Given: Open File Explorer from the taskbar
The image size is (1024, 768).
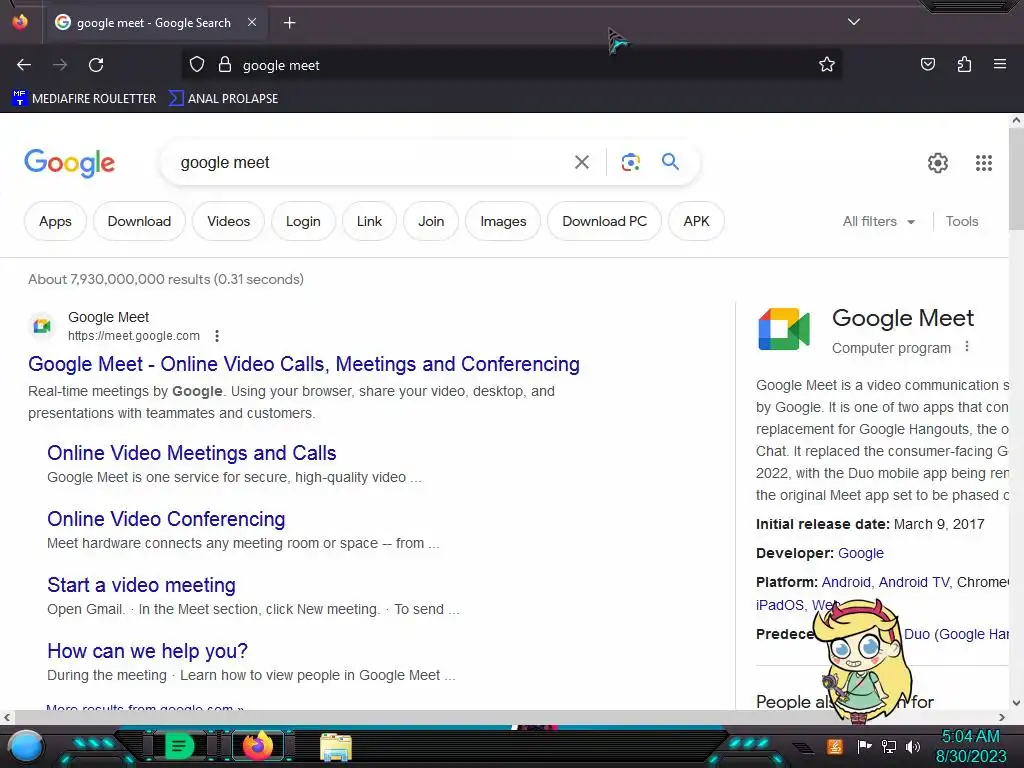Looking at the screenshot, I should 336,747.
